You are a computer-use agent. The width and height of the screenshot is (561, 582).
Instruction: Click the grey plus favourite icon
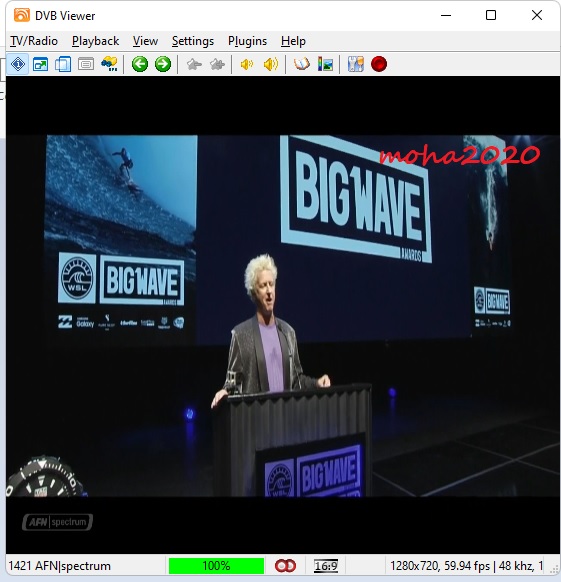(217, 64)
